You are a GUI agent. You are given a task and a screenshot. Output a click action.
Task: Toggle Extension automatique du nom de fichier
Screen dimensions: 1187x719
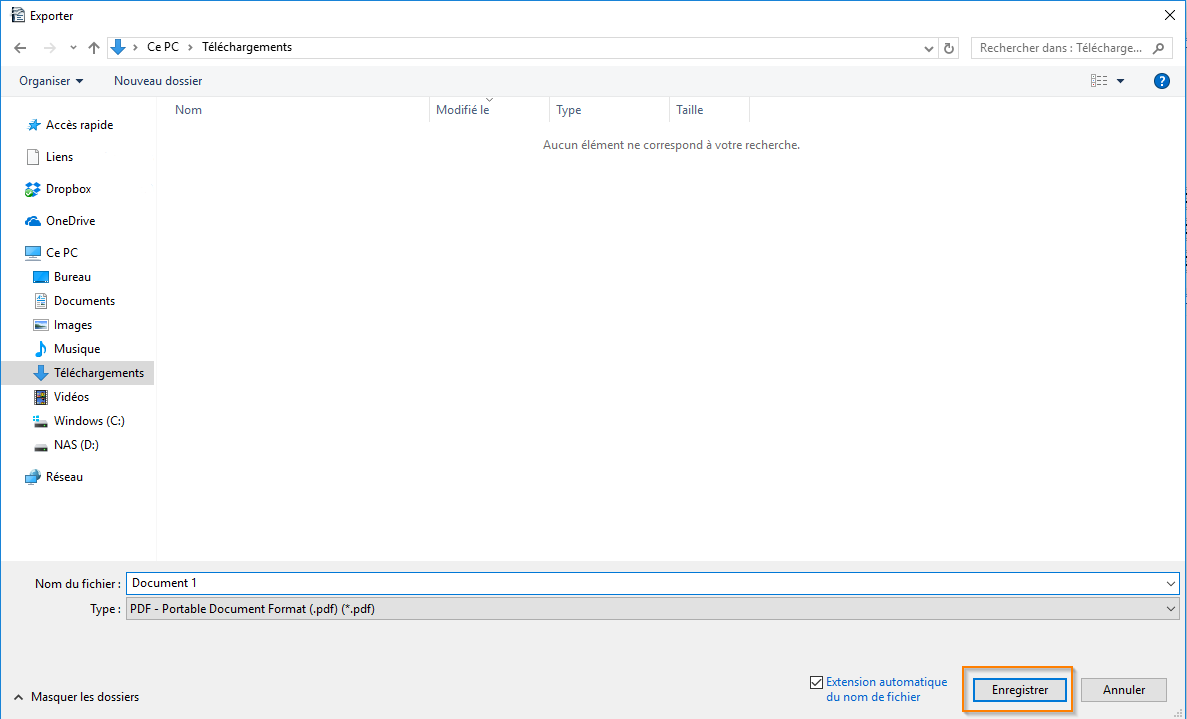(816, 683)
